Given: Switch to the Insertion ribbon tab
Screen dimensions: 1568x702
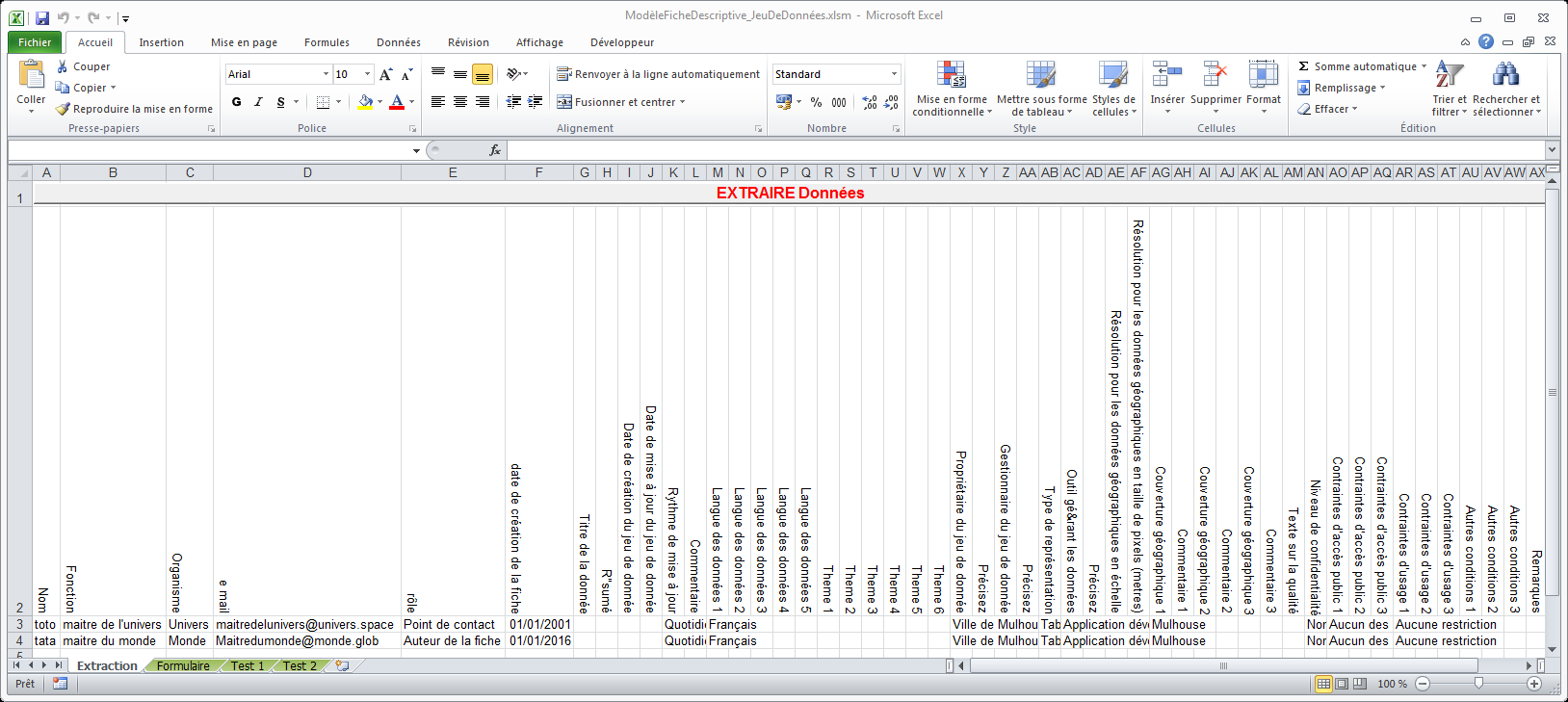Looking at the screenshot, I should coord(161,42).
